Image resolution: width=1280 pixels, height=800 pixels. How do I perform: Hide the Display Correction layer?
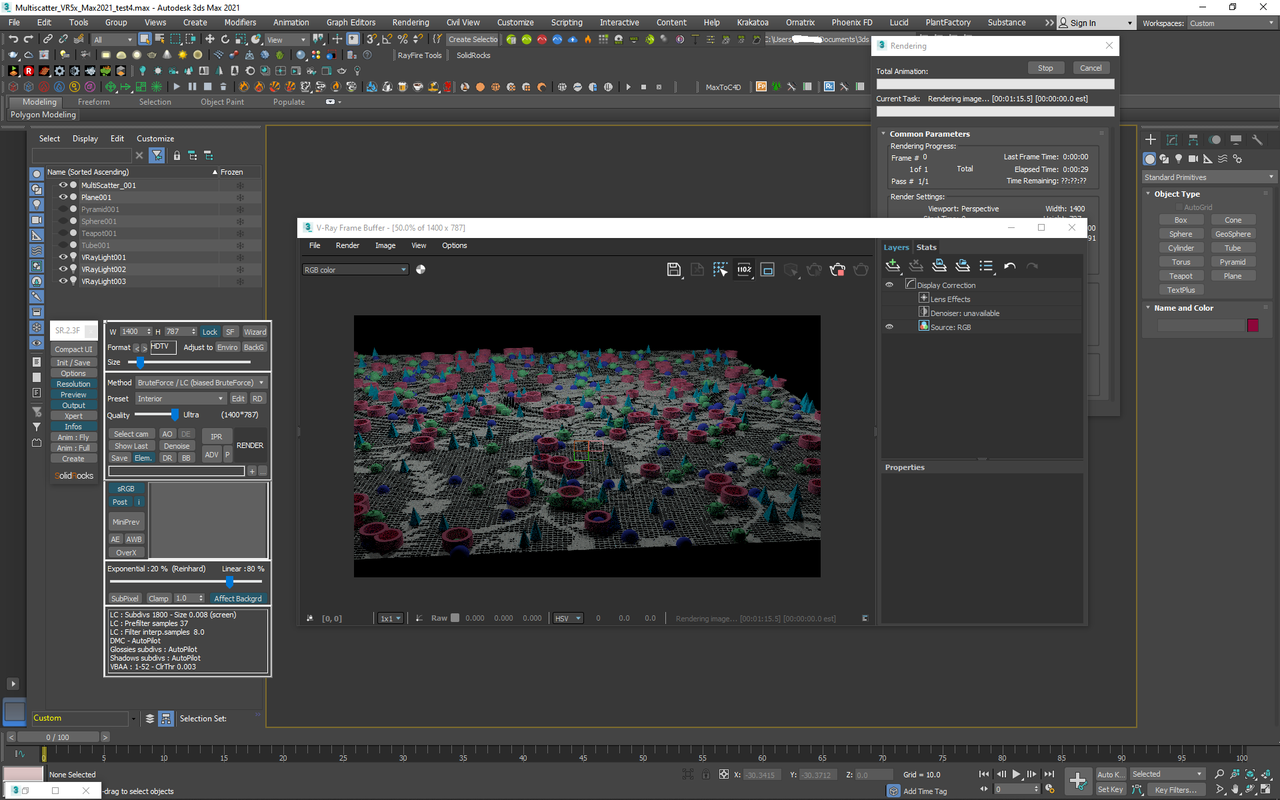889,285
